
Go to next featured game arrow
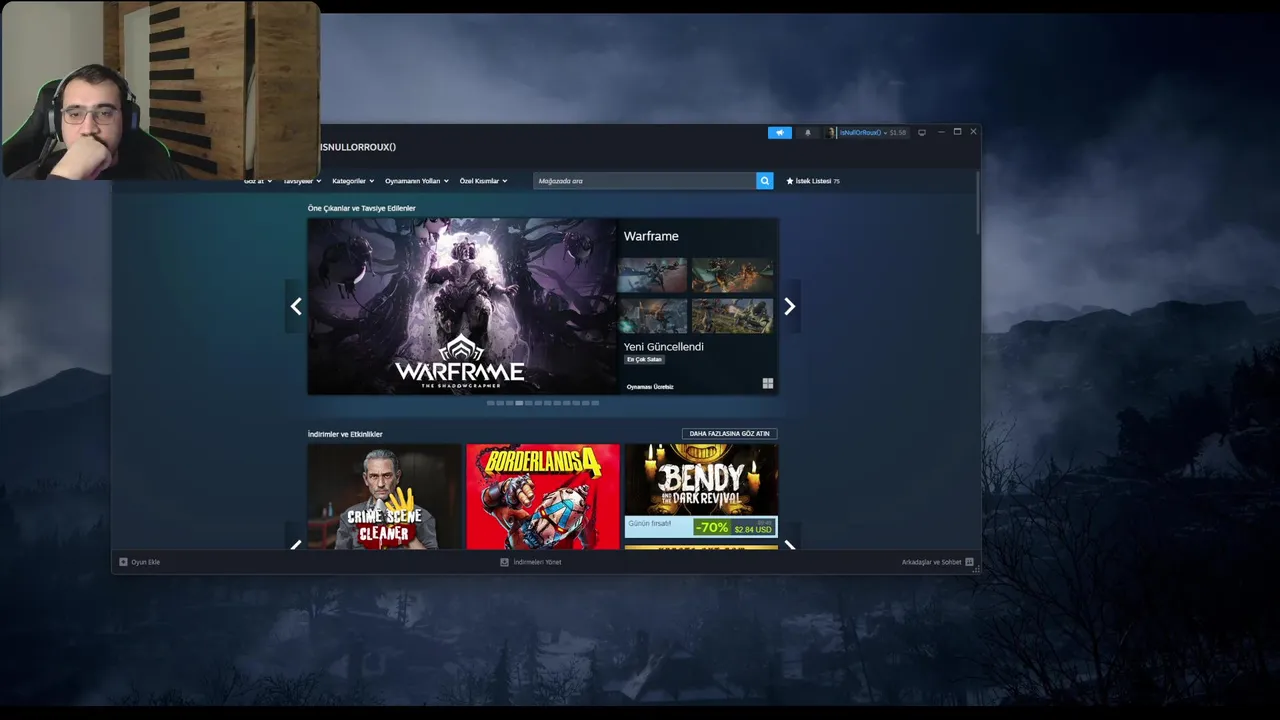[x=790, y=306]
